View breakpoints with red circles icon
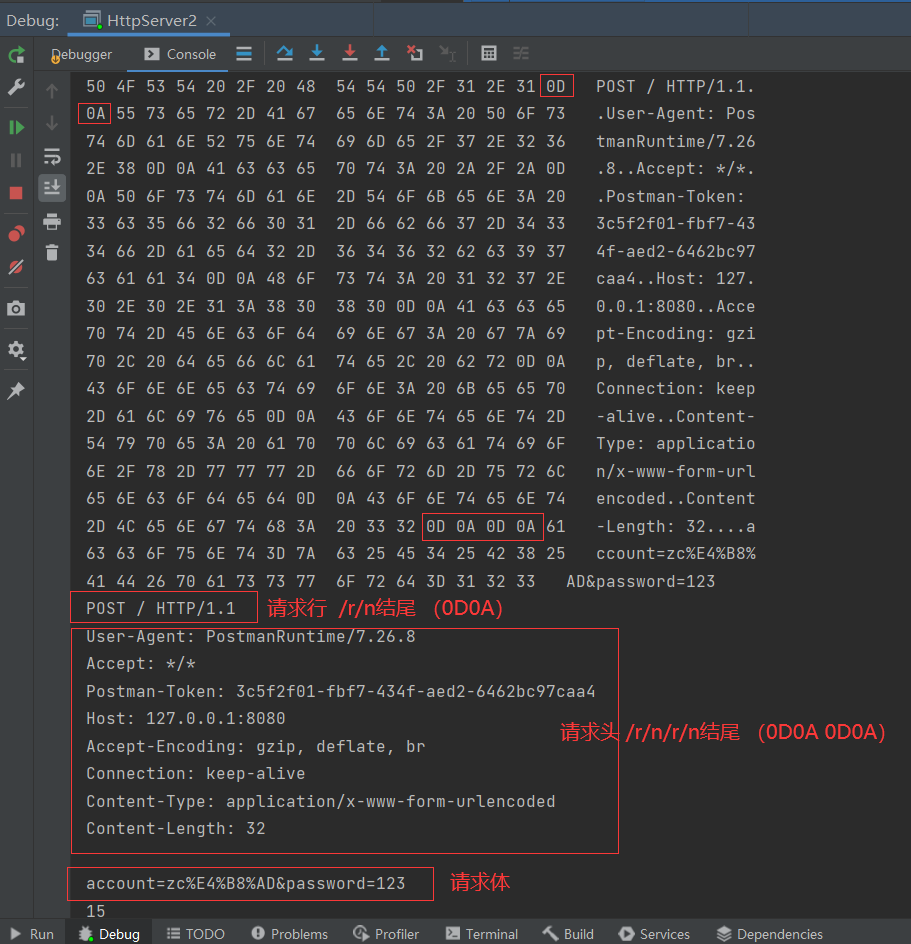Image resolution: width=911 pixels, height=944 pixels. click(x=16, y=234)
